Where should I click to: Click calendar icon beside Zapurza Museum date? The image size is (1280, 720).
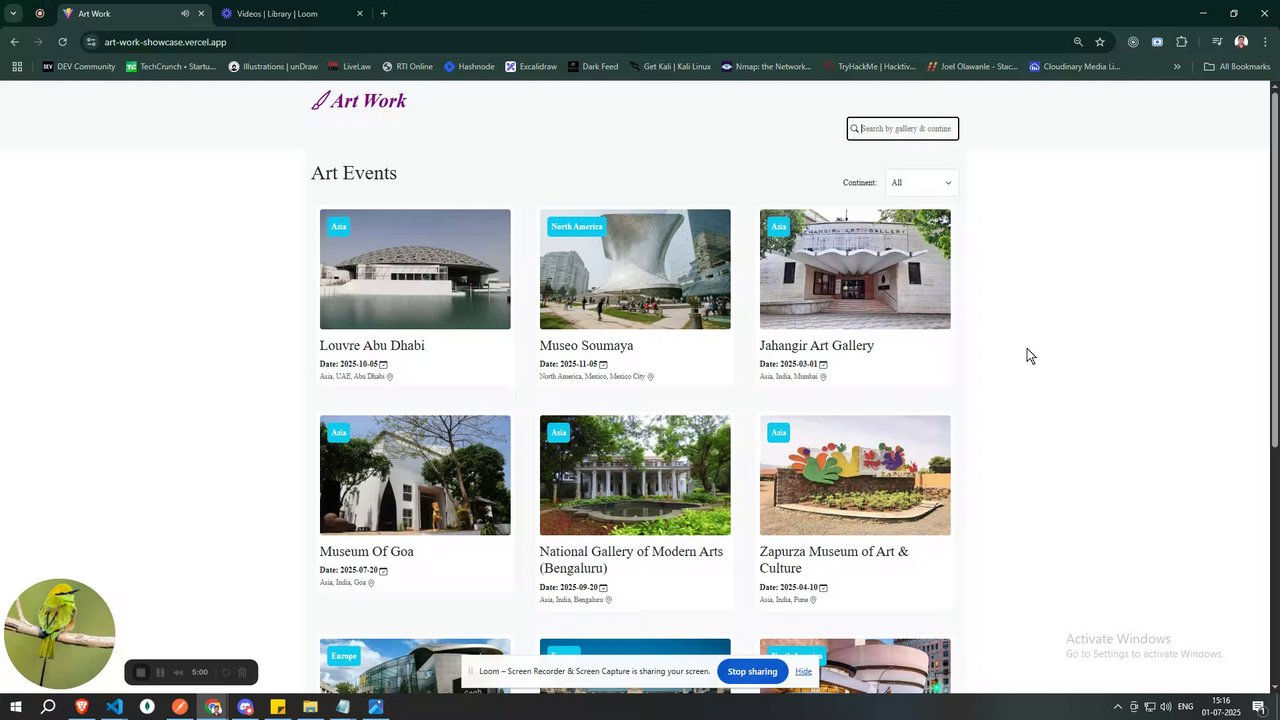pos(823,588)
